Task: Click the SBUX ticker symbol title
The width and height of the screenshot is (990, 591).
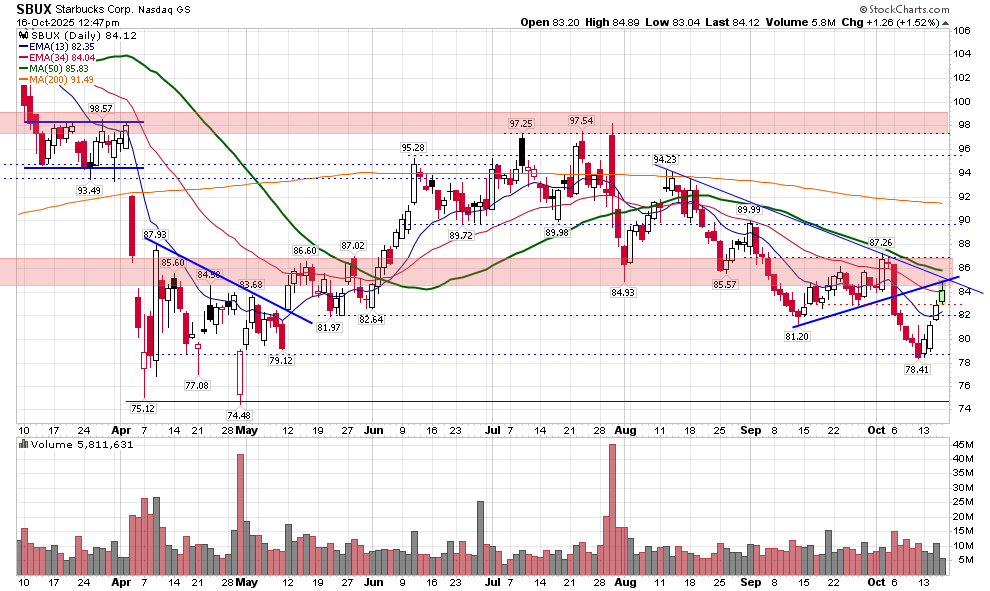Action: point(35,9)
